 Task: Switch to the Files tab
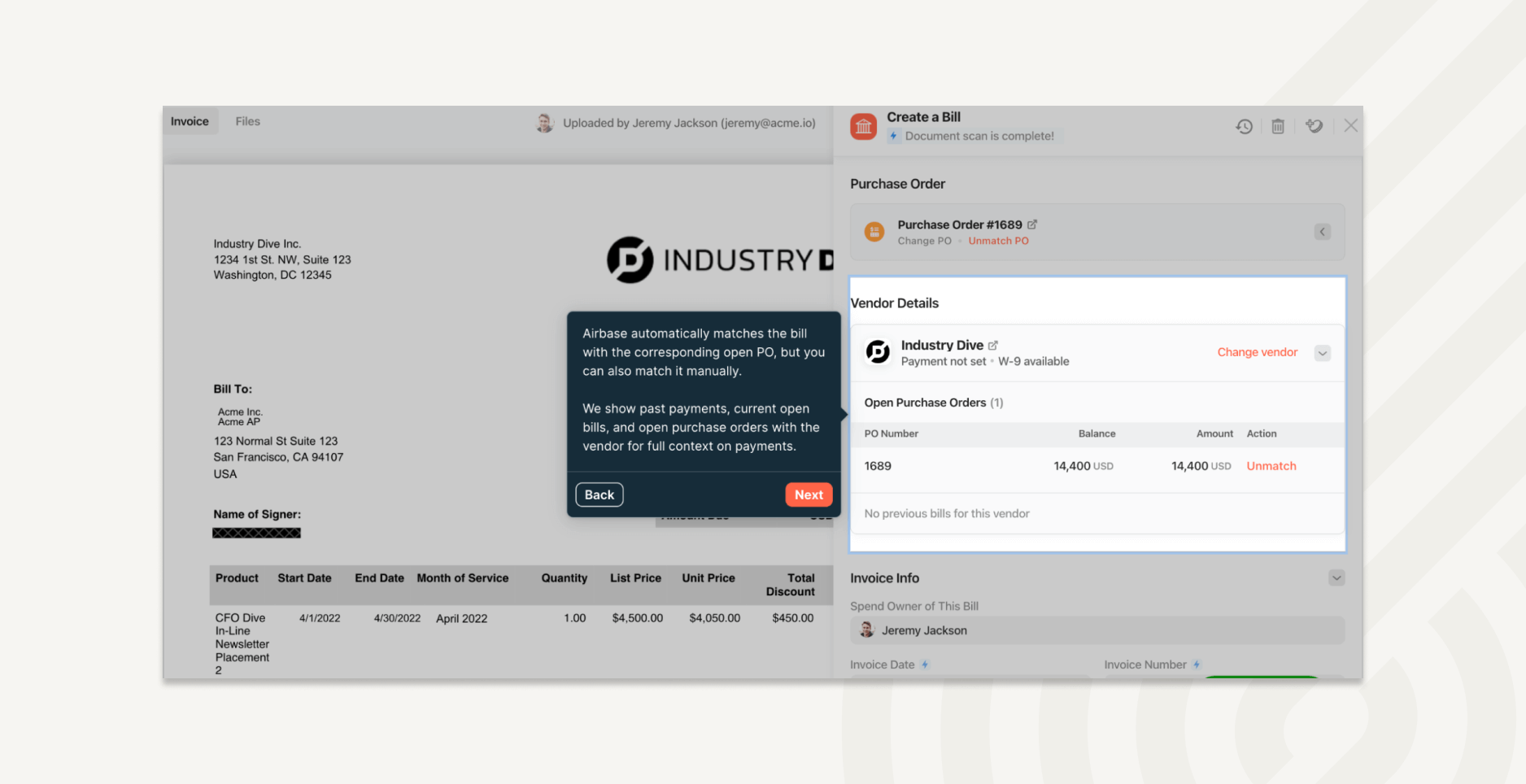click(x=248, y=121)
